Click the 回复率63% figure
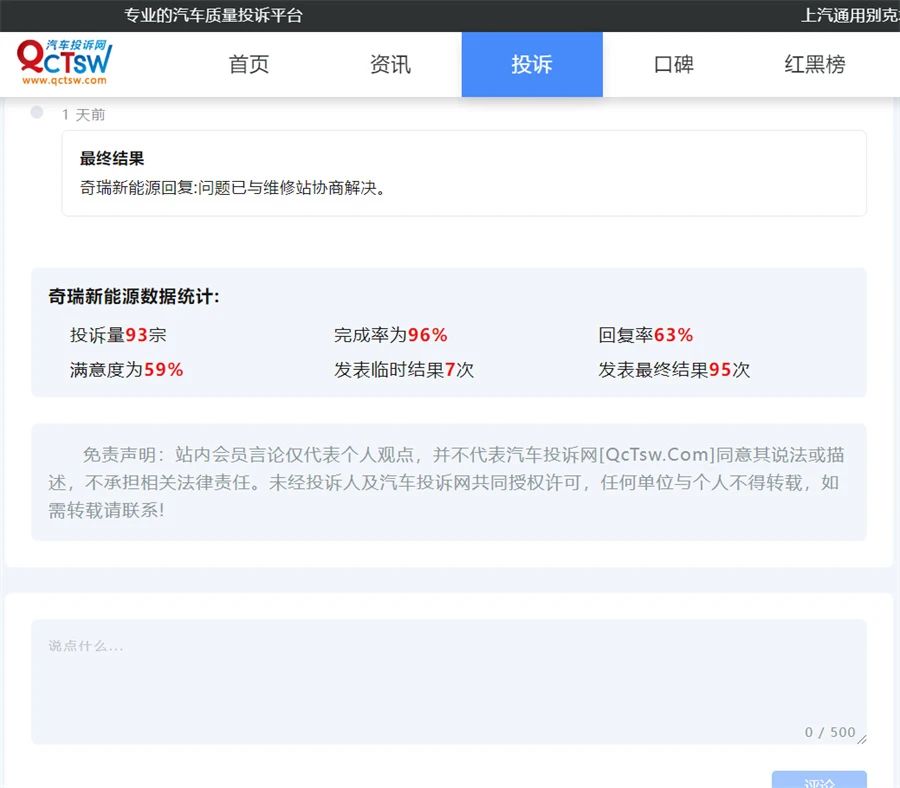900x788 pixels. 645,335
